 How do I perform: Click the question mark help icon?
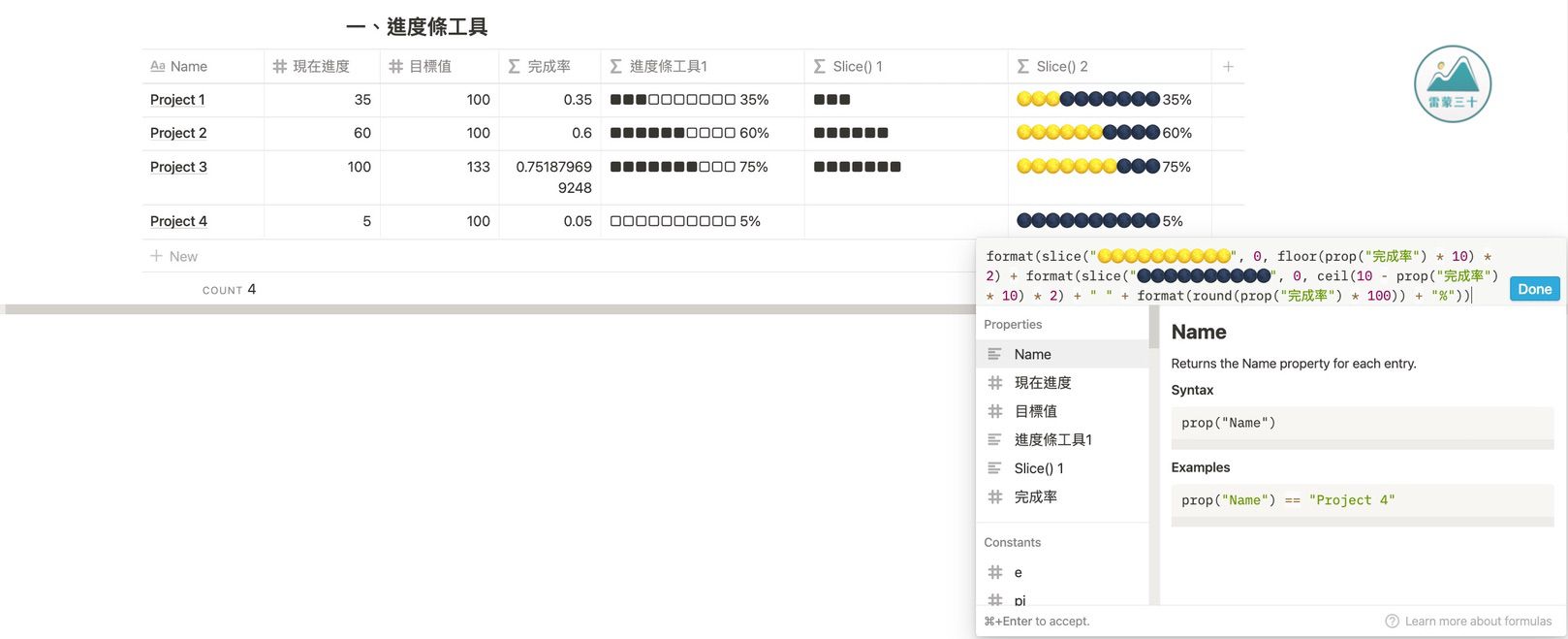click(1392, 622)
